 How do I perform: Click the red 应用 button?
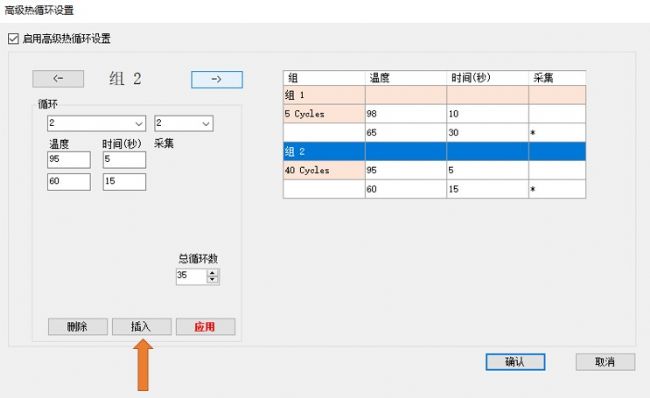pyautogui.click(x=205, y=327)
